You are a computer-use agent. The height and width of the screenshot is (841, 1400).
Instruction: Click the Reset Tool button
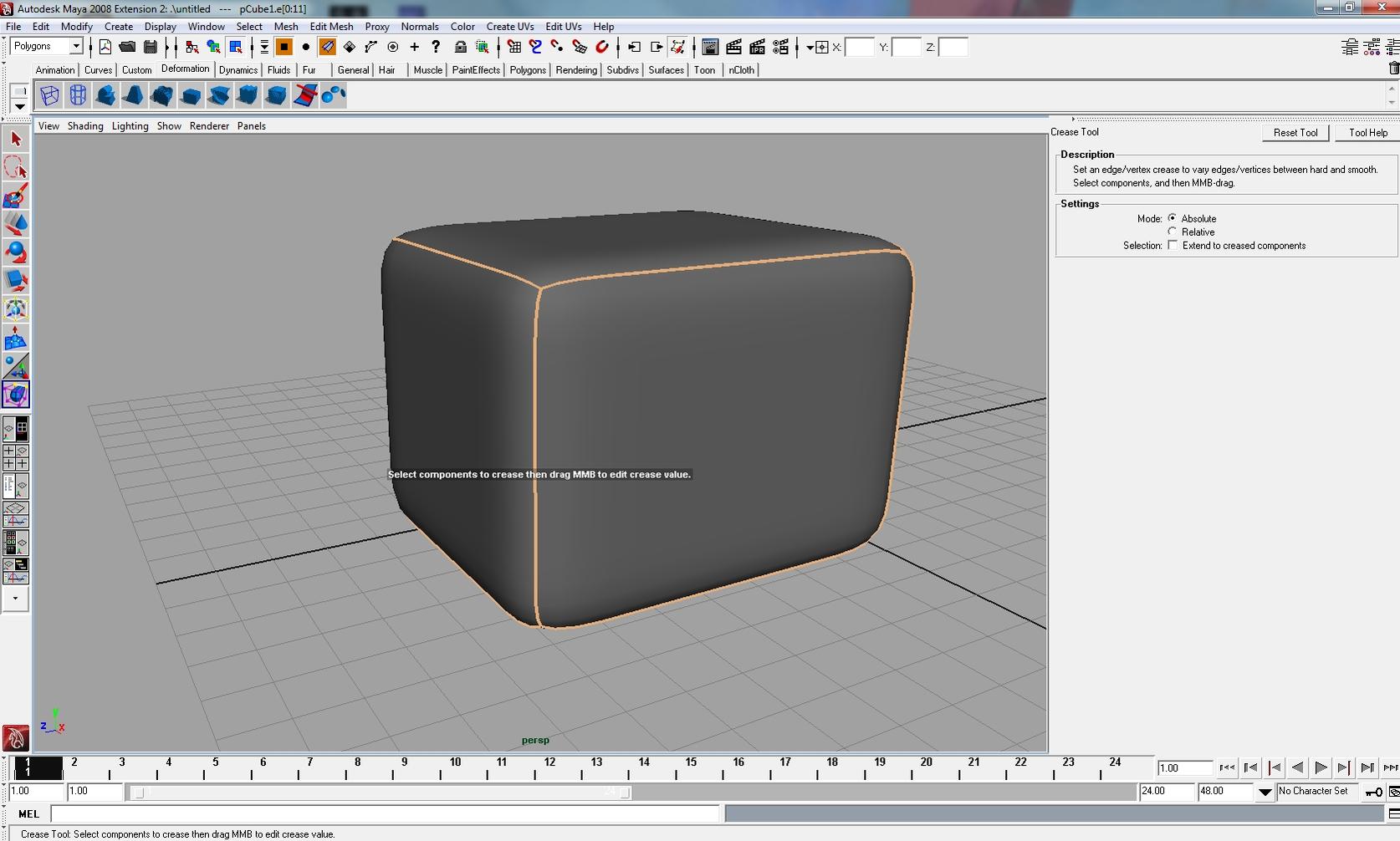click(x=1295, y=132)
